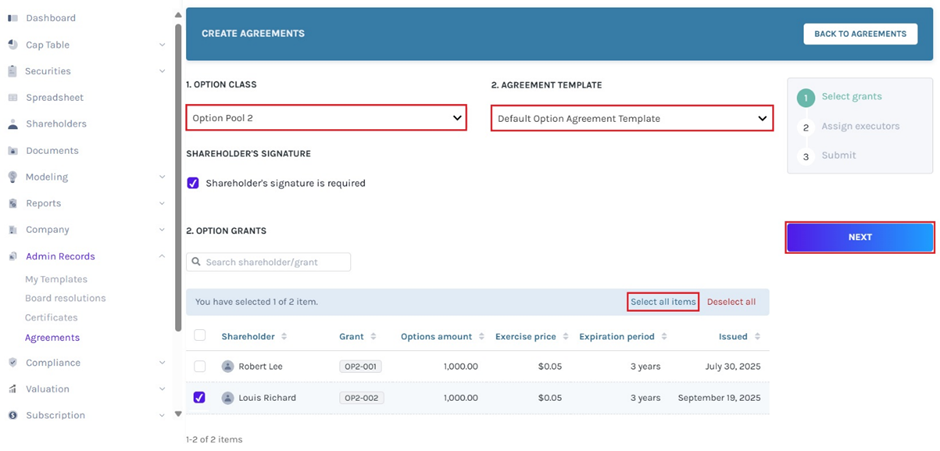The height and width of the screenshot is (451, 940).
Task: Click the Search shareholder/grant field
Action: tap(269, 262)
